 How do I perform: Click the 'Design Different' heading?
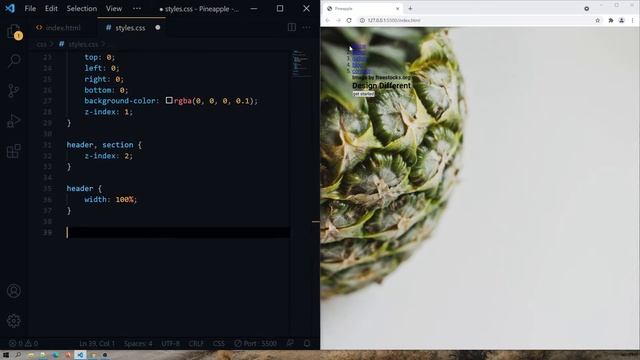[382, 86]
